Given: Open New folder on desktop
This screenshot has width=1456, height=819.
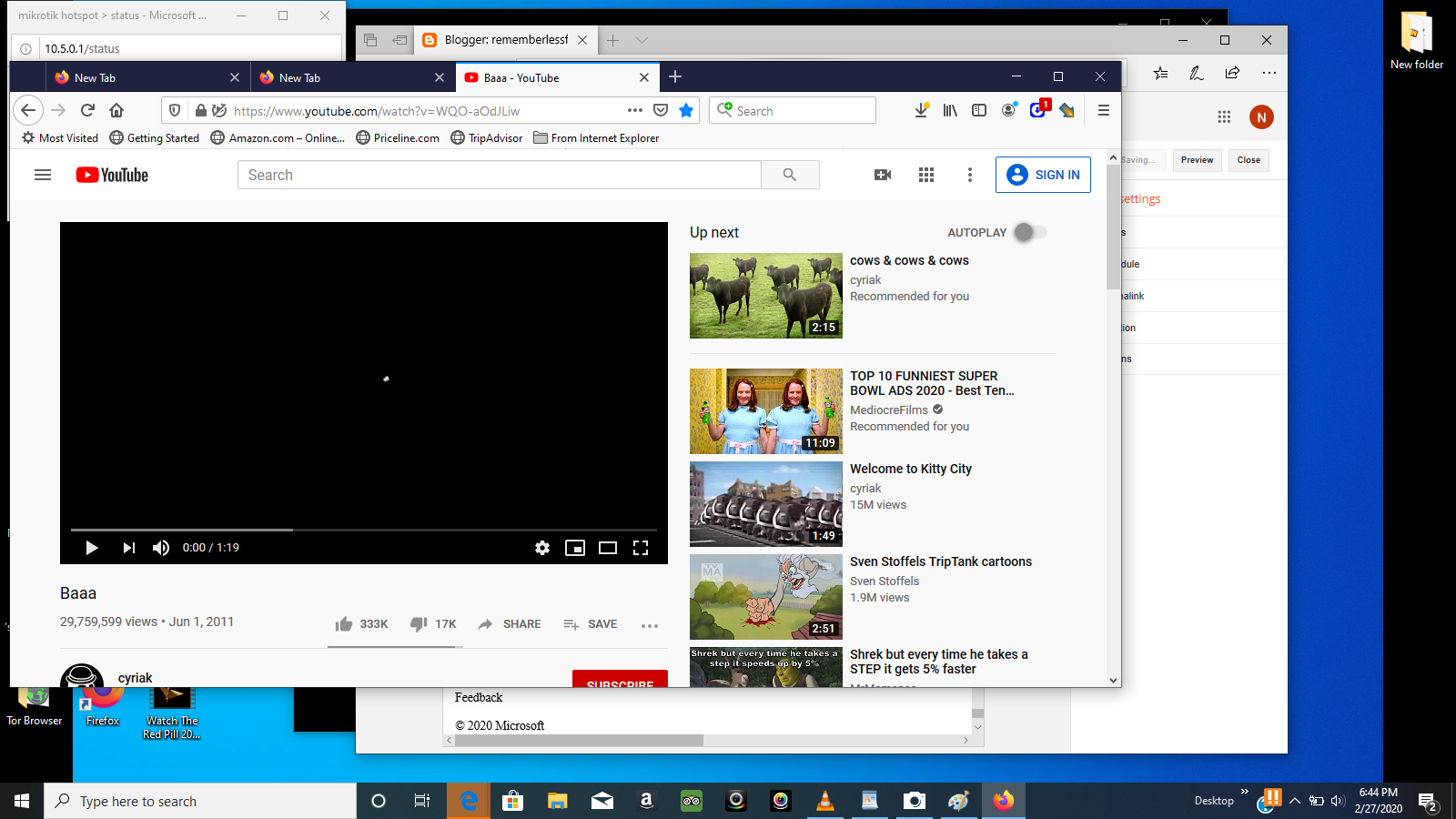Looking at the screenshot, I should coord(1417,41).
